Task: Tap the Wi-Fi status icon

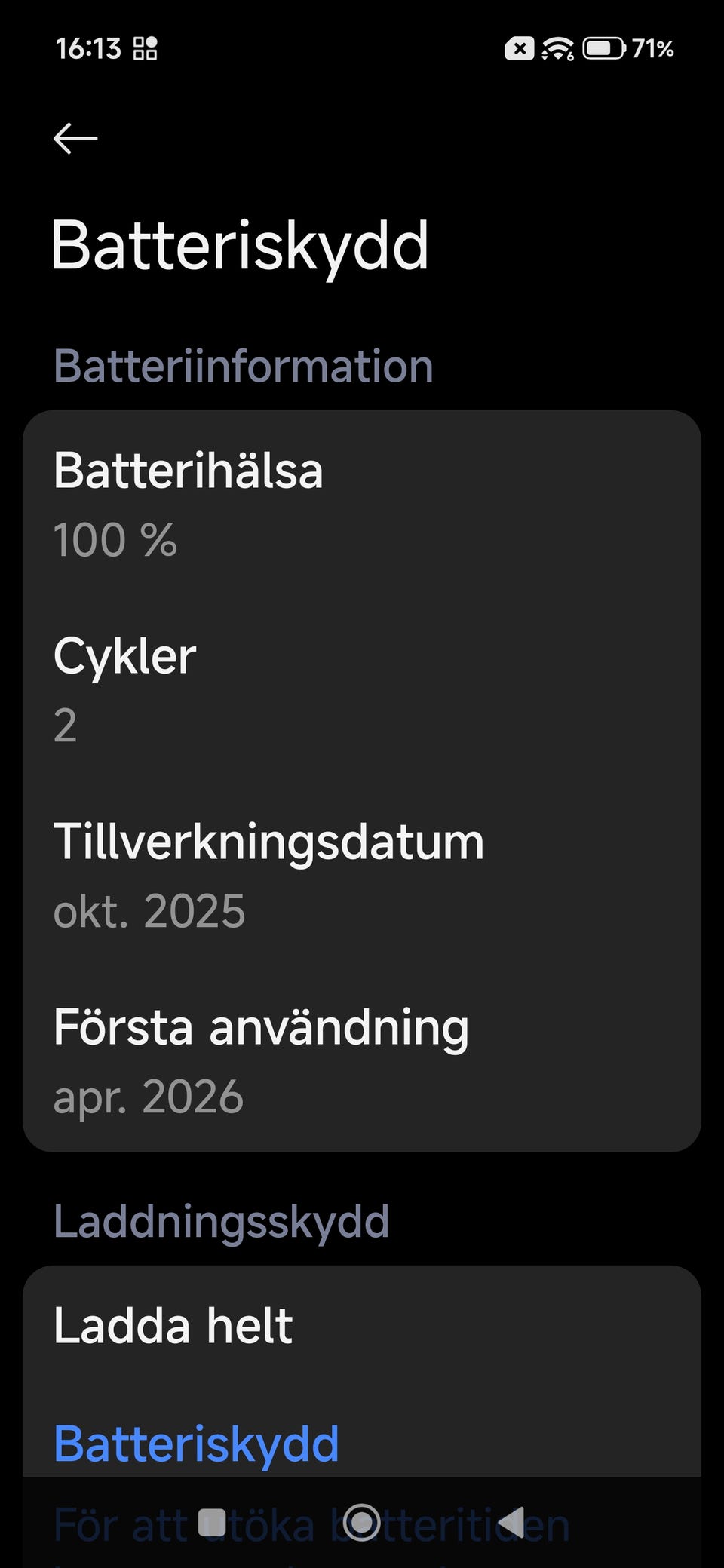Action: coord(557,49)
